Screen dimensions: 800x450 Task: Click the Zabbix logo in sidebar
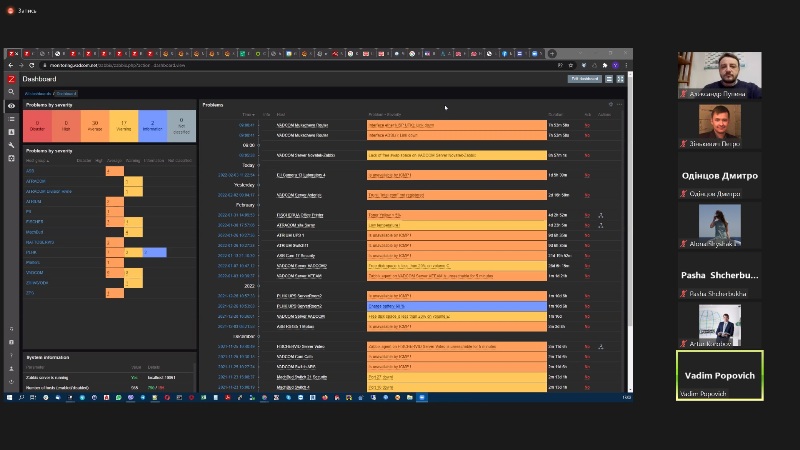pos(12,79)
